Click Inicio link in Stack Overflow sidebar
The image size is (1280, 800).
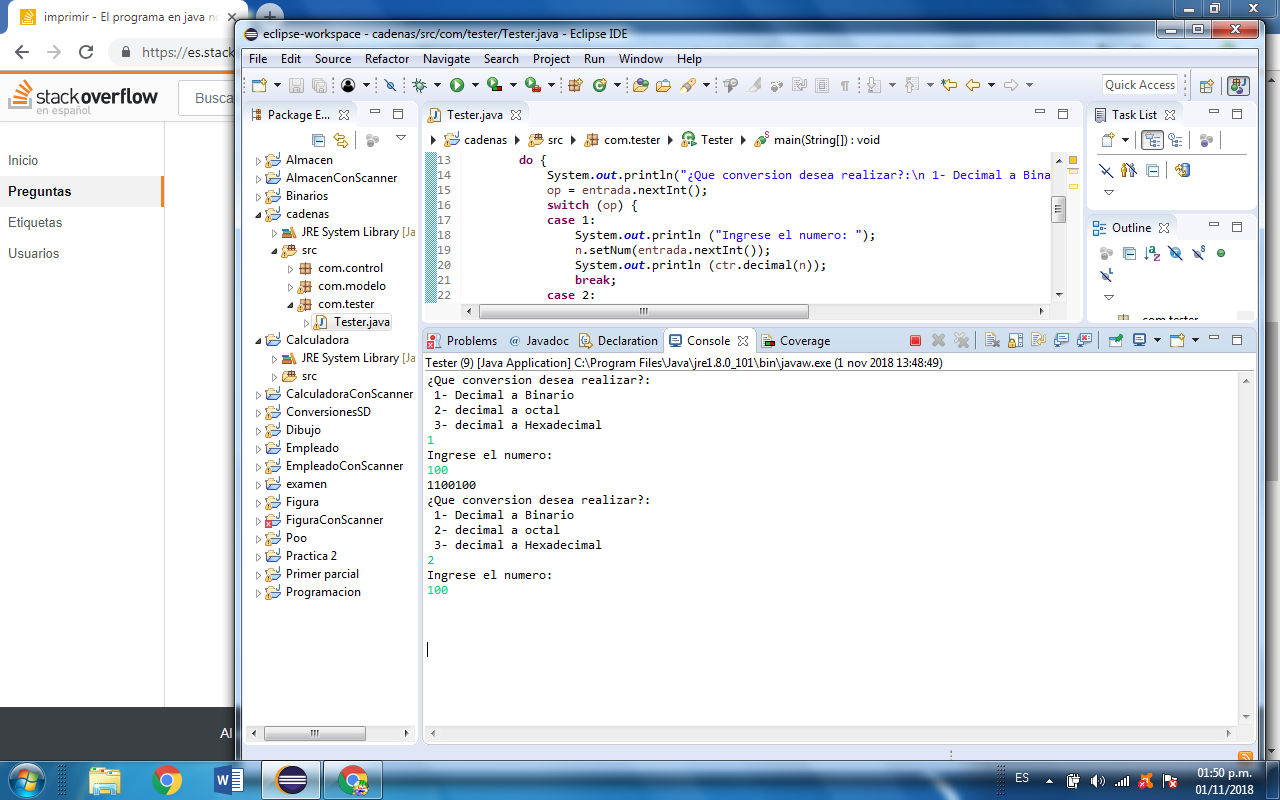click(23, 160)
